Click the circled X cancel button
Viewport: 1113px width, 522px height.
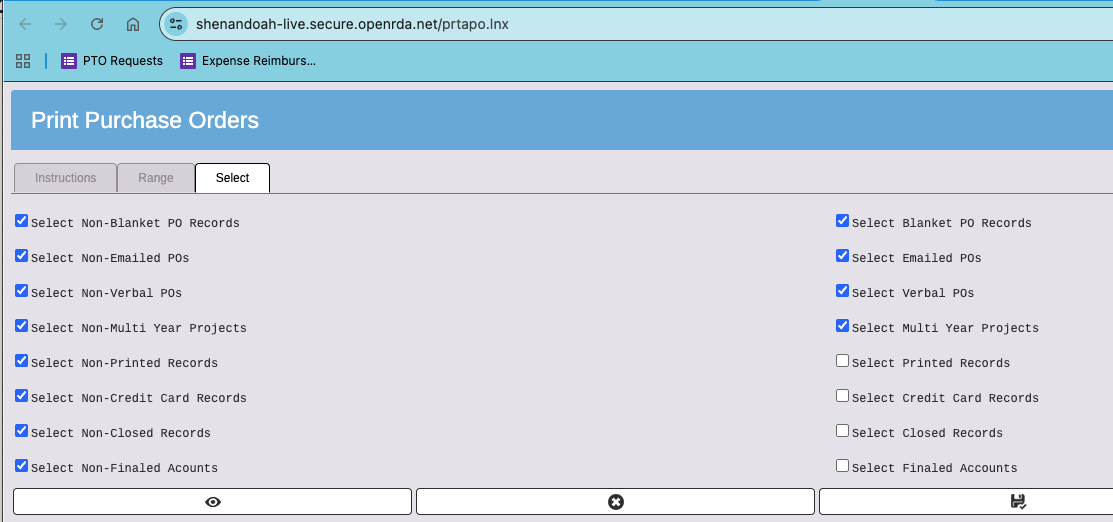pyautogui.click(x=615, y=501)
